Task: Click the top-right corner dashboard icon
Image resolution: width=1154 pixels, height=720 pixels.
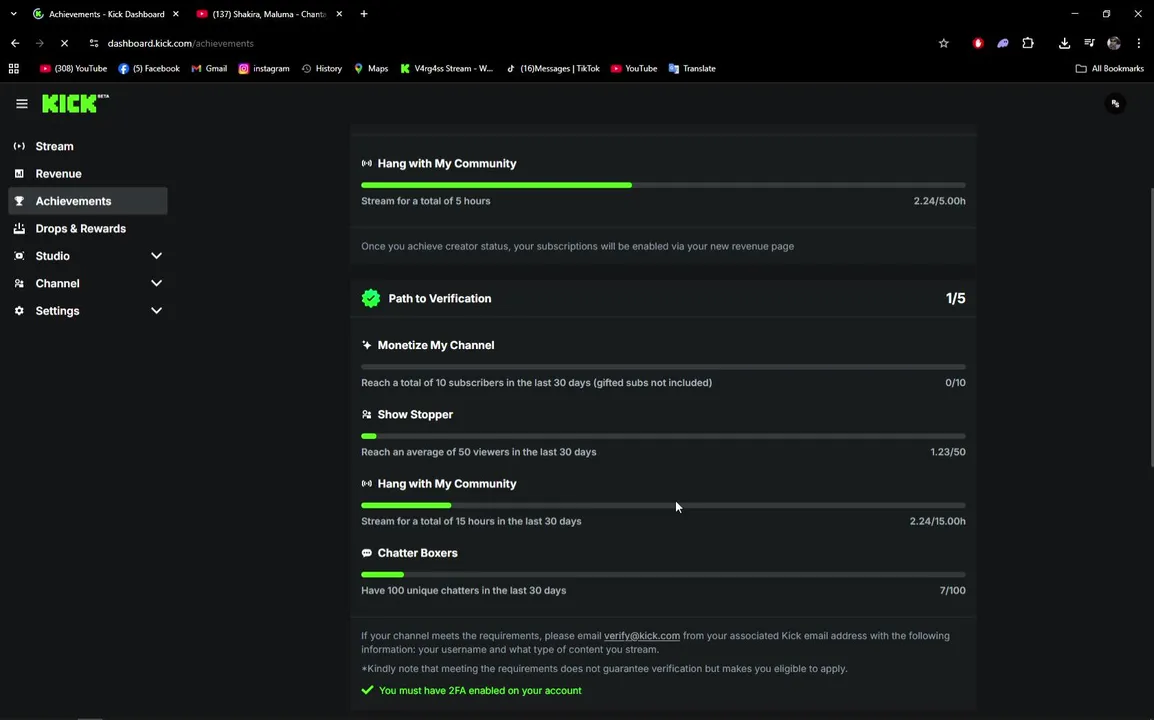Action: coord(1115,104)
